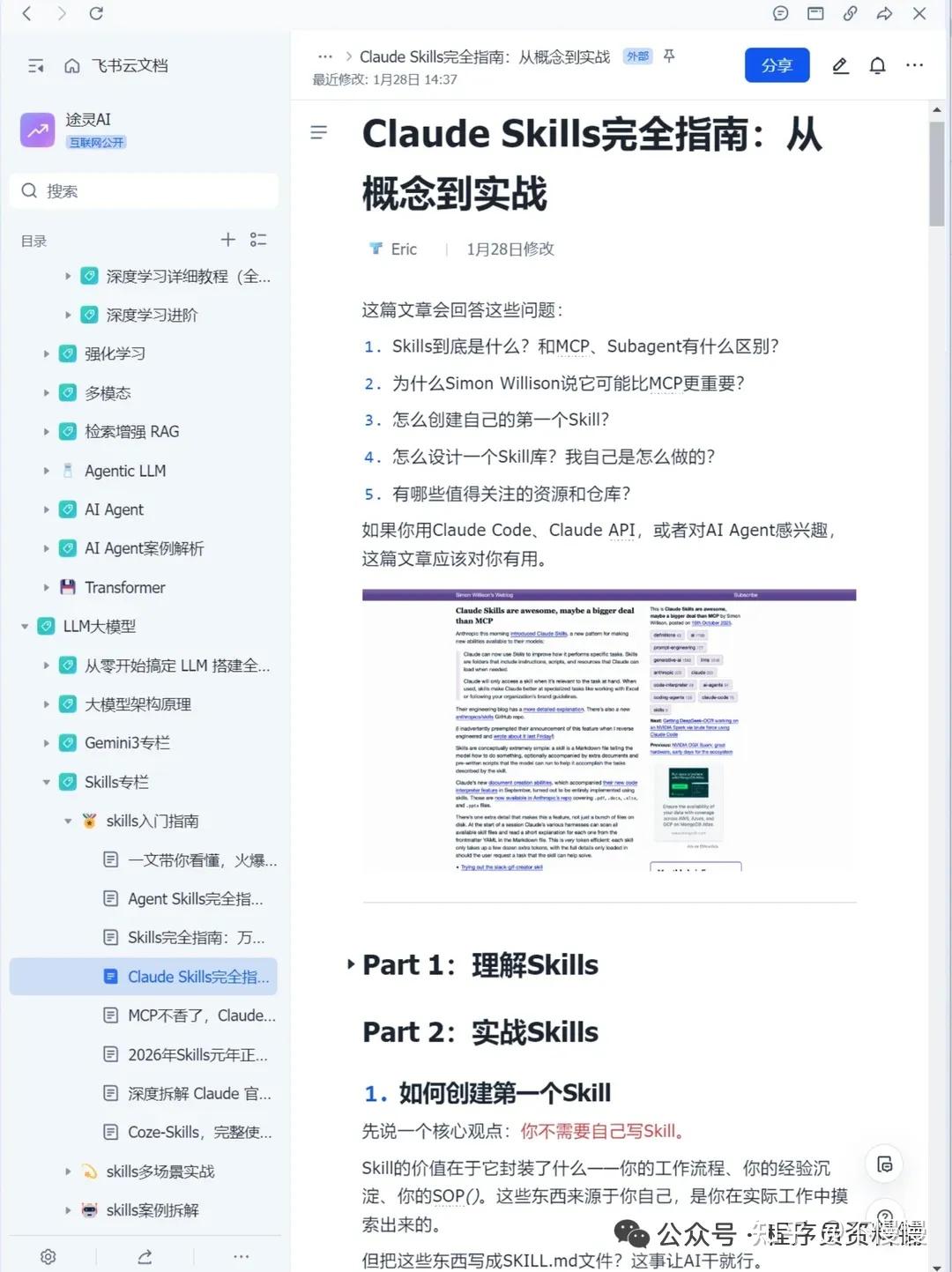Expand the 强化学习 node

click(x=47, y=353)
